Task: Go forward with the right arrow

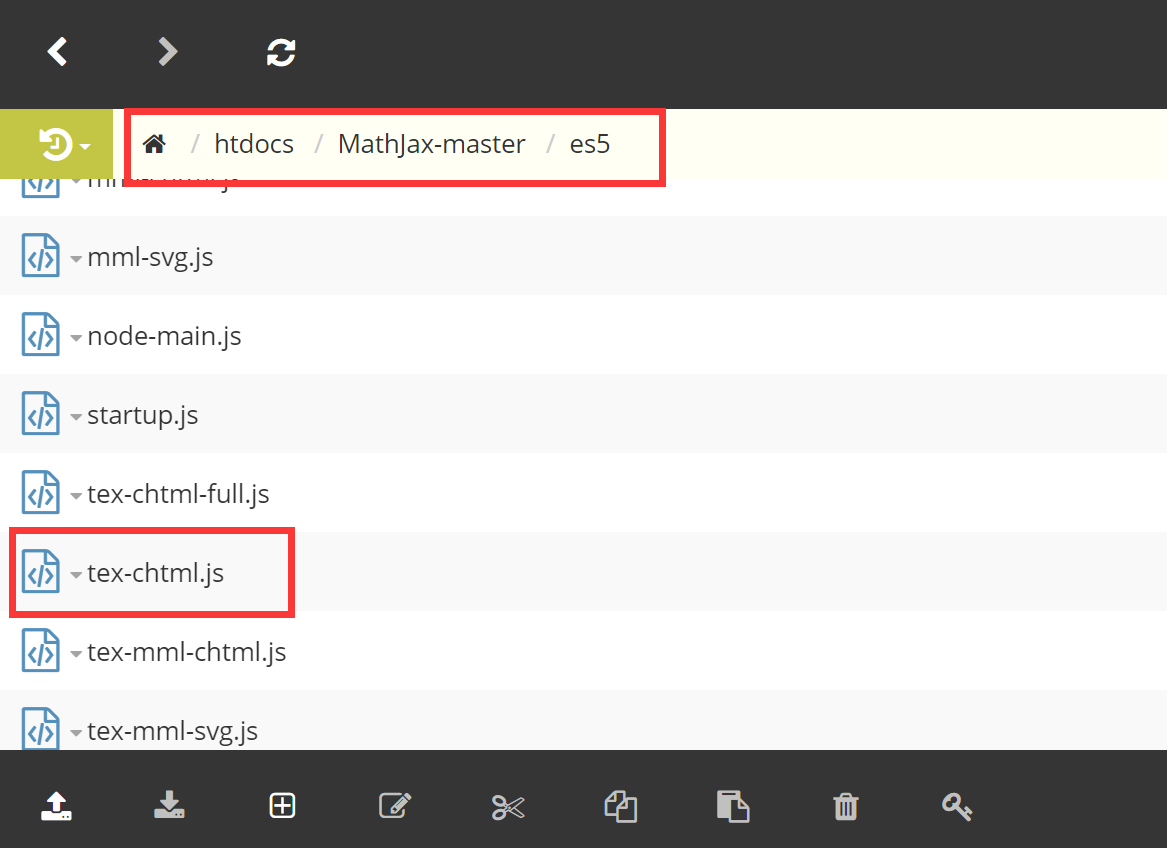Action: [x=168, y=52]
